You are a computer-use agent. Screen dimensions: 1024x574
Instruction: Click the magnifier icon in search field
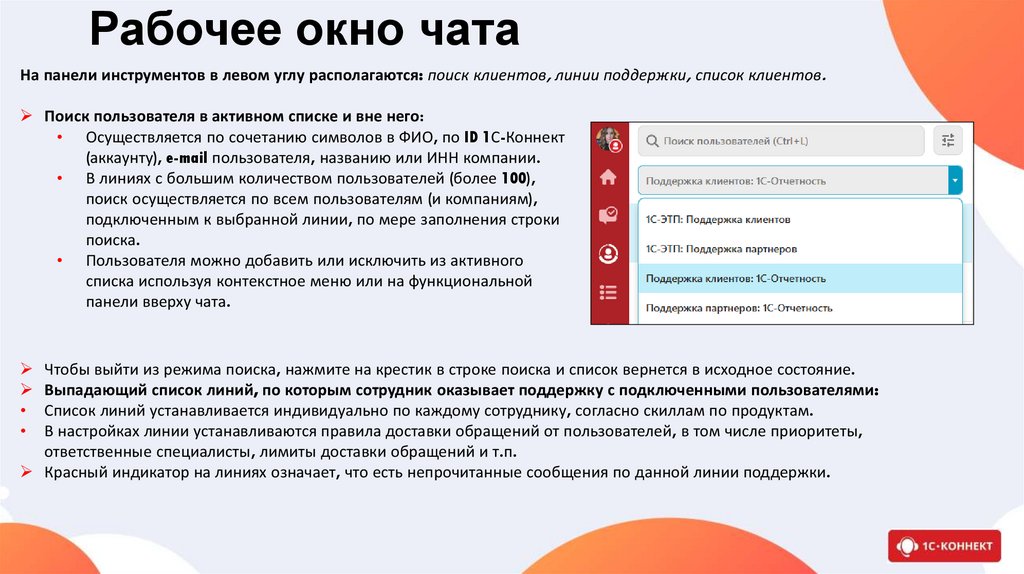[652, 141]
